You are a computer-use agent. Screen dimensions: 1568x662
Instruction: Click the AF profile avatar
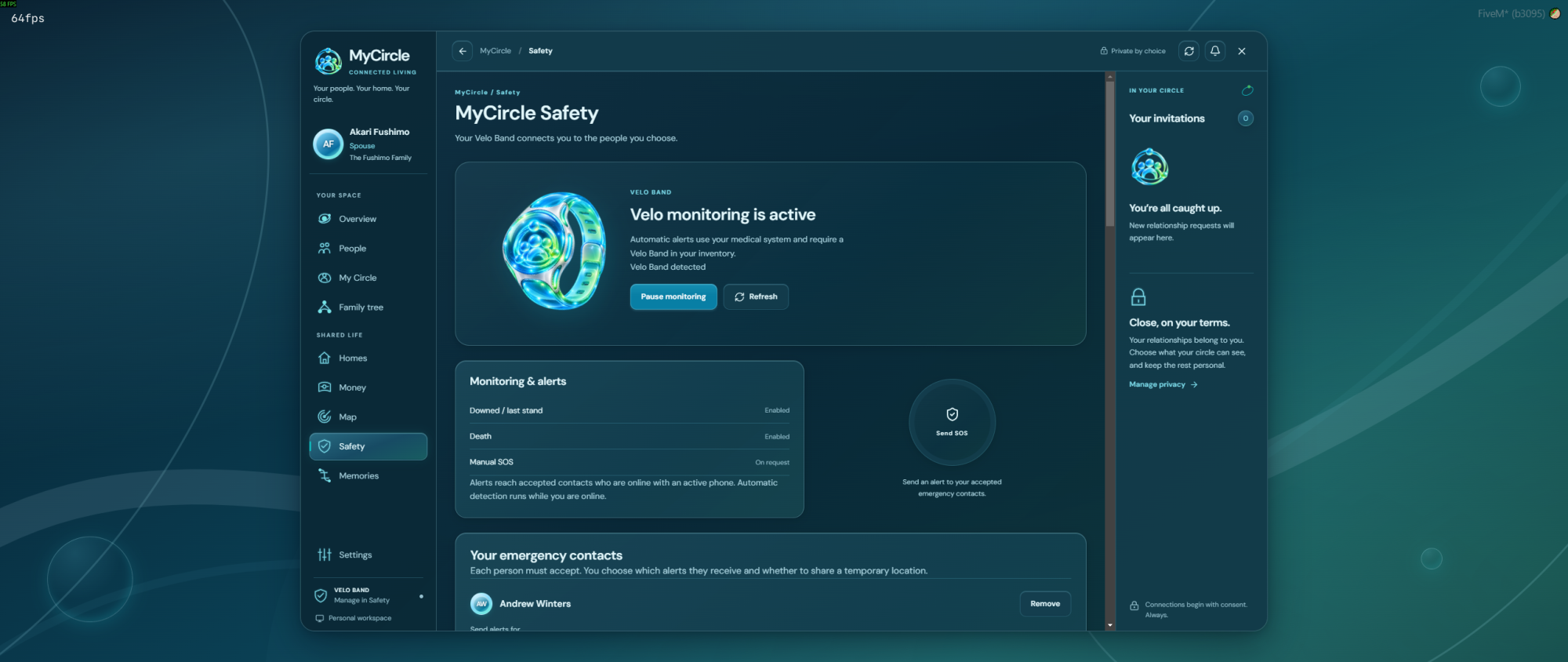(328, 144)
